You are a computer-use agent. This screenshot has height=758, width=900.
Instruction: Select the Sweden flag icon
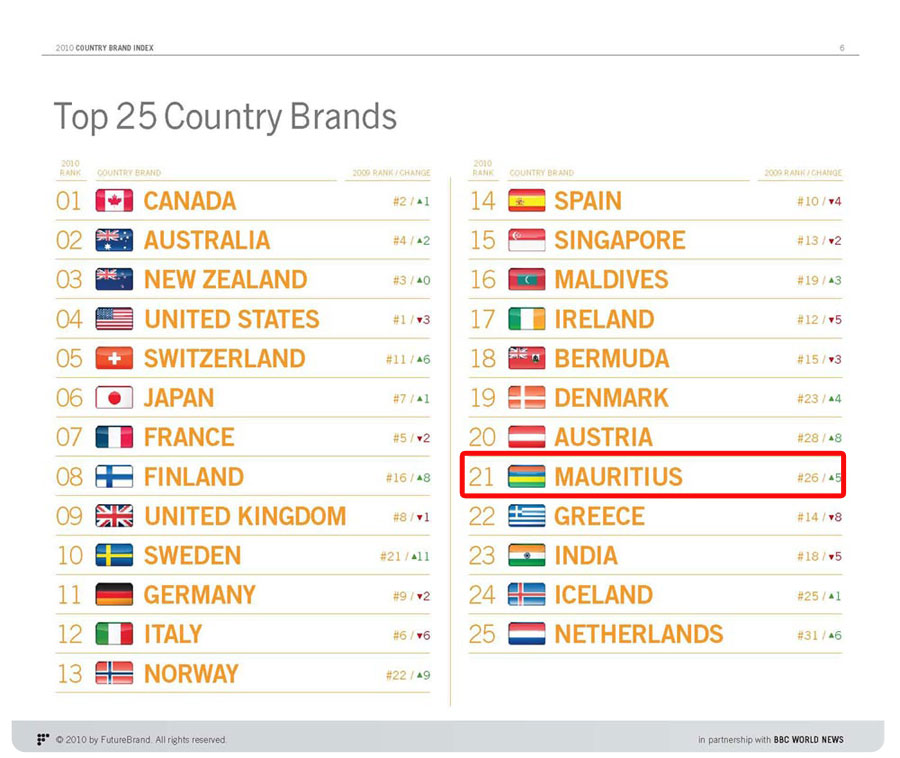(x=114, y=556)
